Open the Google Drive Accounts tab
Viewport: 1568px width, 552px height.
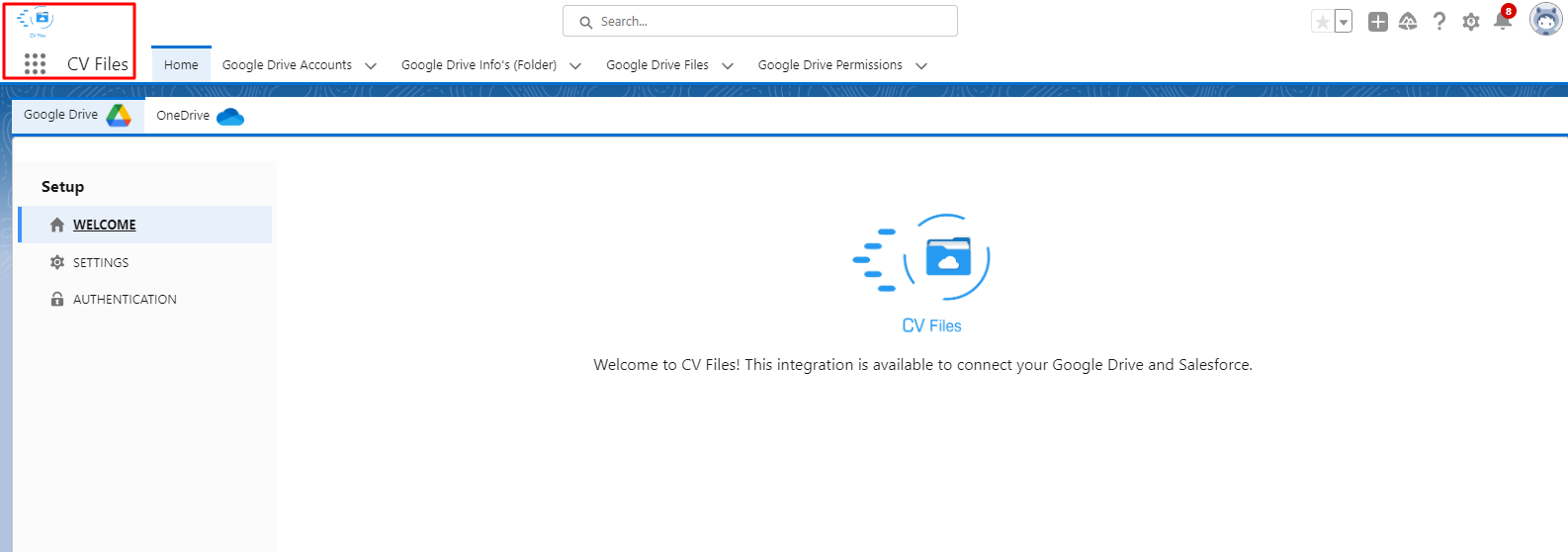point(287,65)
